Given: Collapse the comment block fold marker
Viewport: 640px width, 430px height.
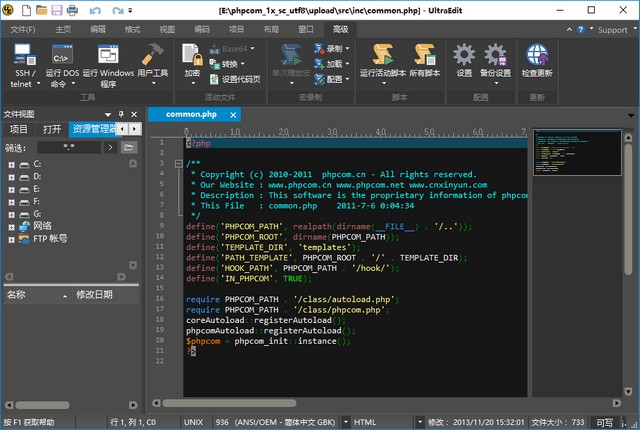Looking at the screenshot, I should point(178,163).
